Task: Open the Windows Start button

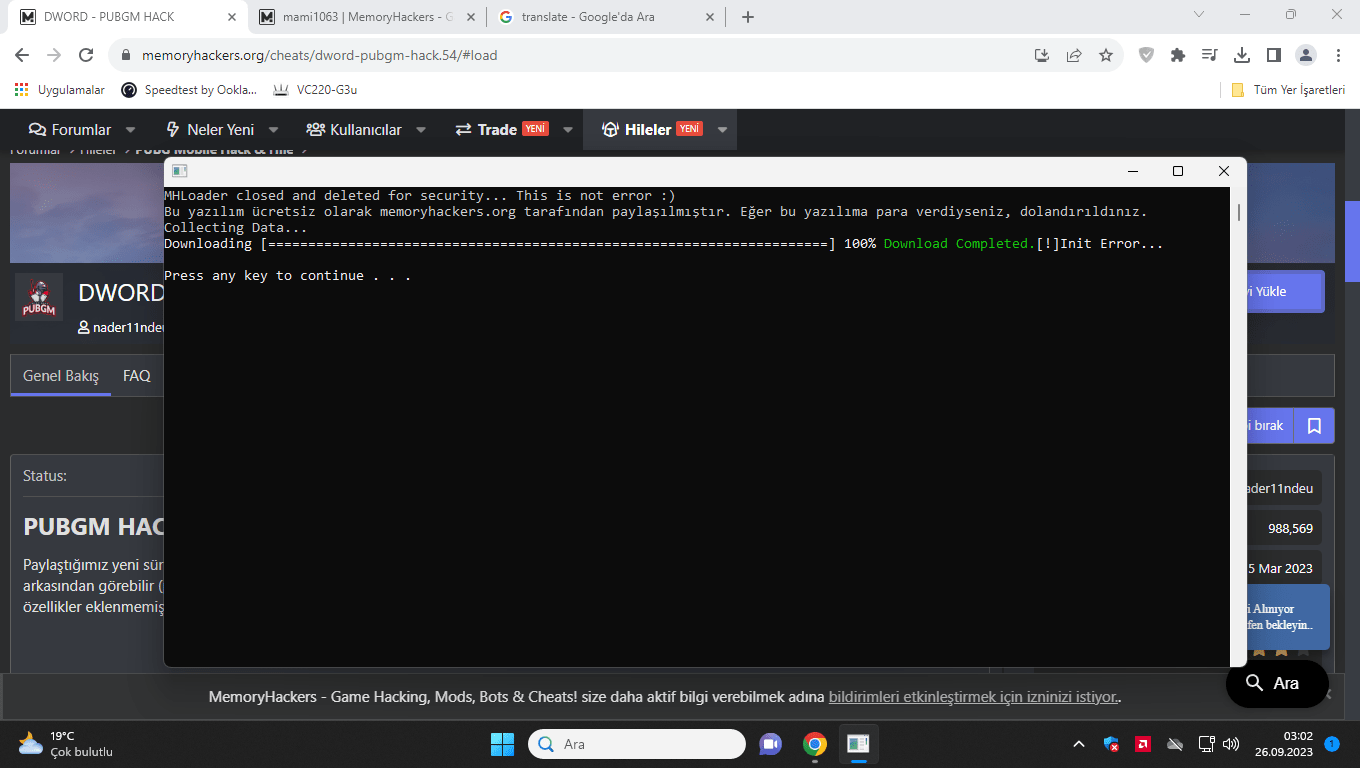Action: pyautogui.click(x=502, y=744)
